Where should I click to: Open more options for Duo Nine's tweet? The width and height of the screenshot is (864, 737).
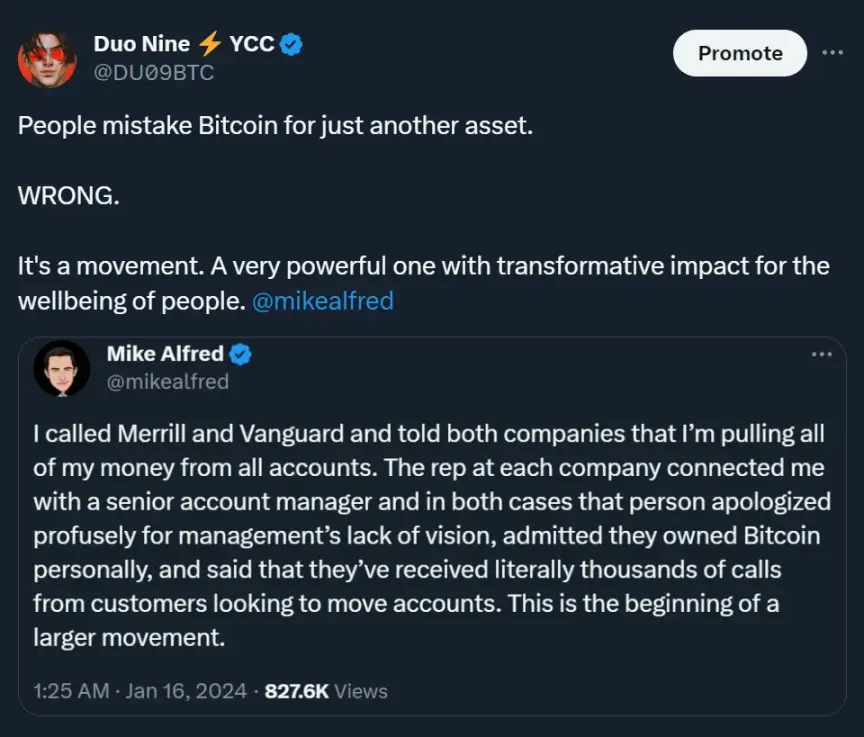point(832,53)
